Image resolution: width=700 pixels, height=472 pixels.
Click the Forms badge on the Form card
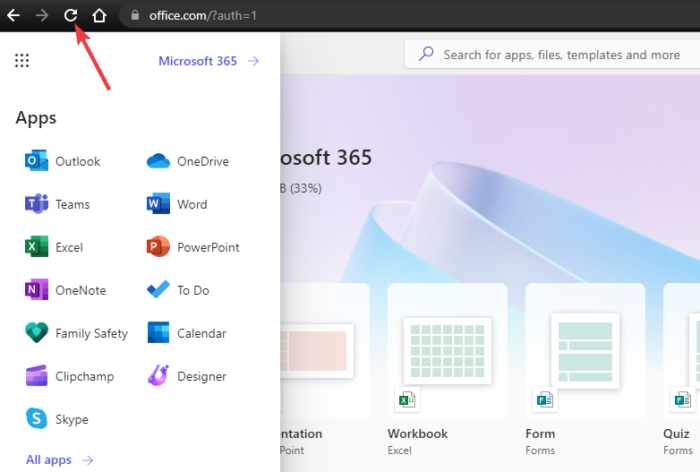(x=545, y=400)
